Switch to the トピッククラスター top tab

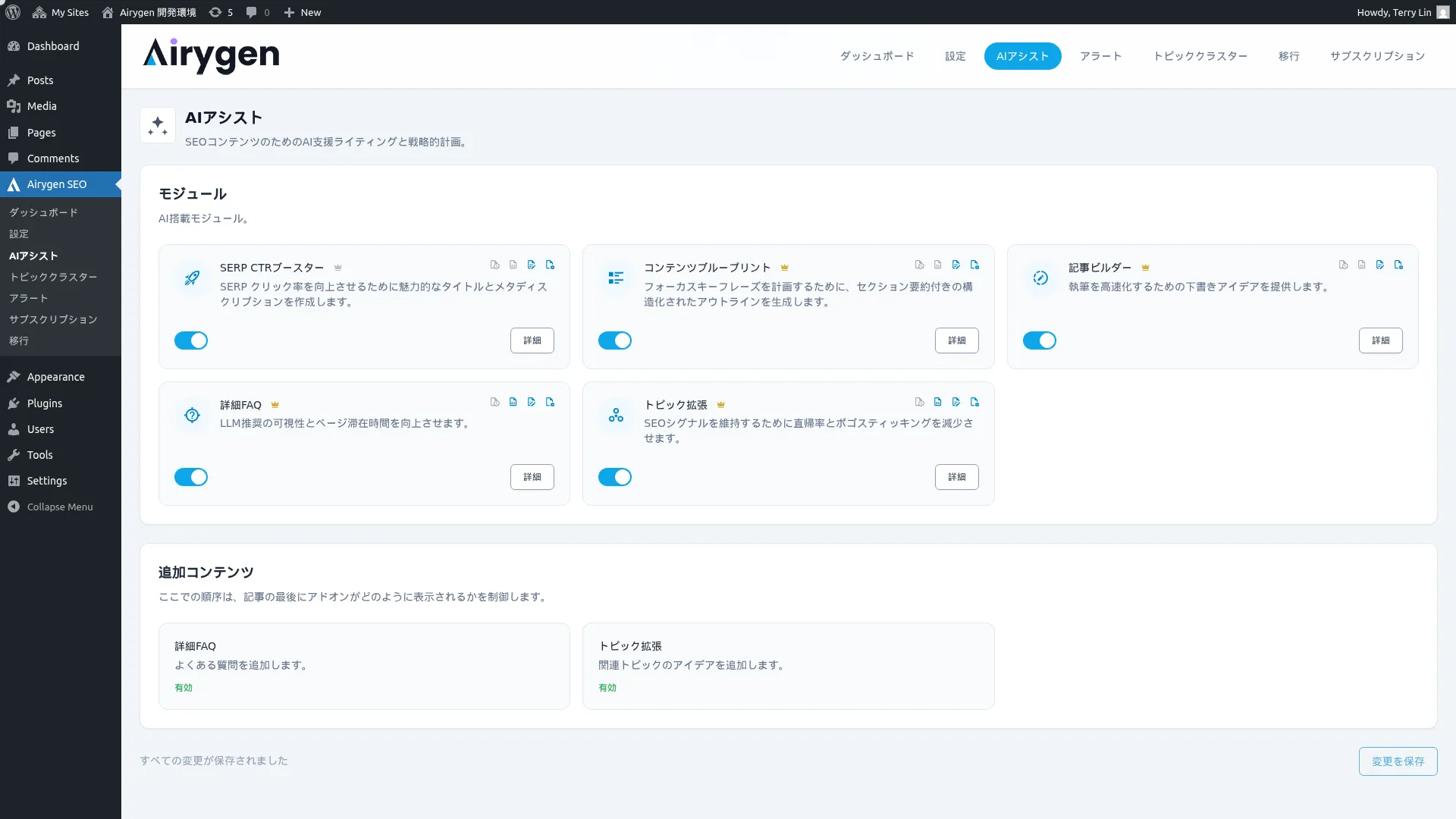(1200, 56)
